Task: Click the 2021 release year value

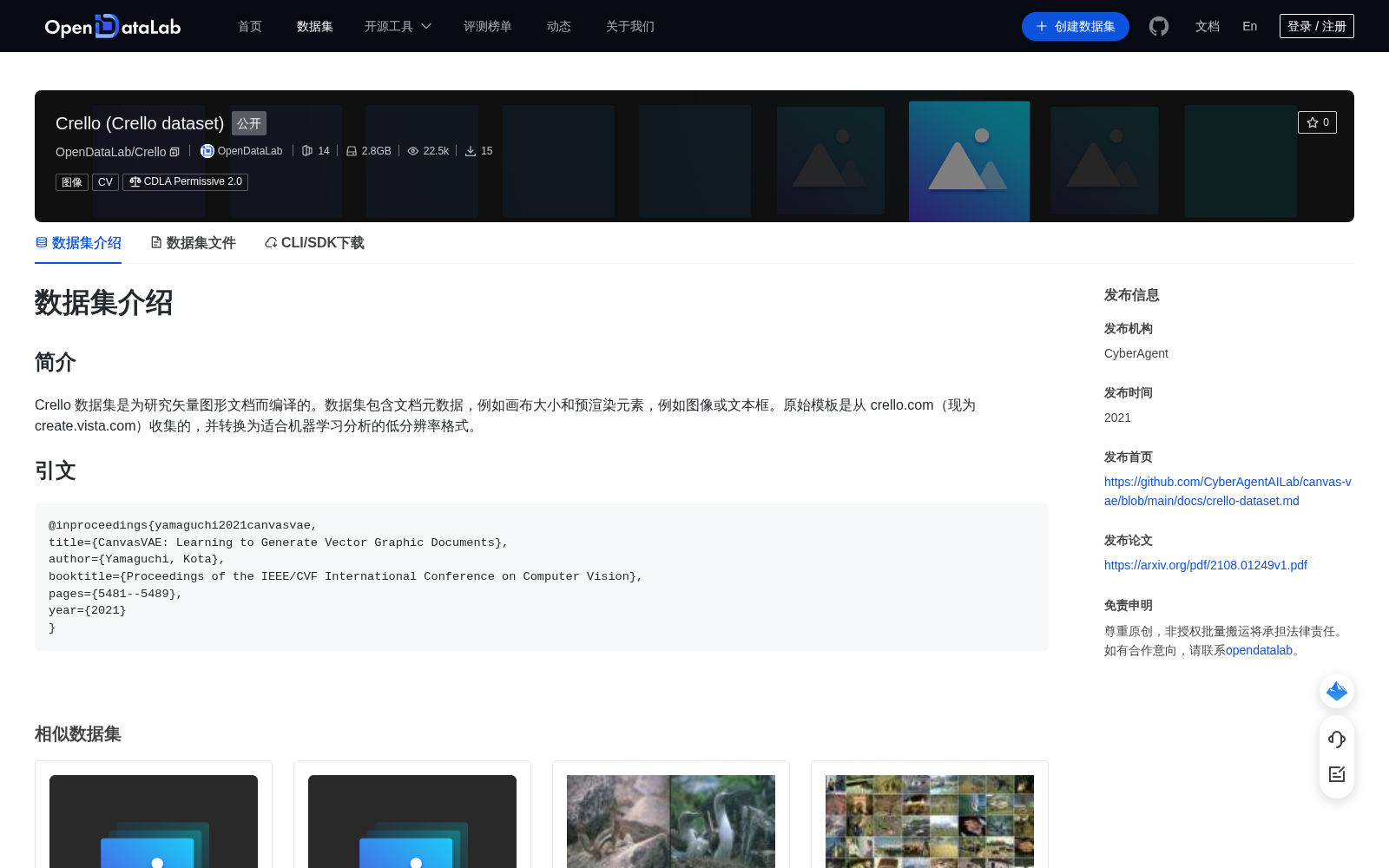Action: click(1117, 418)
